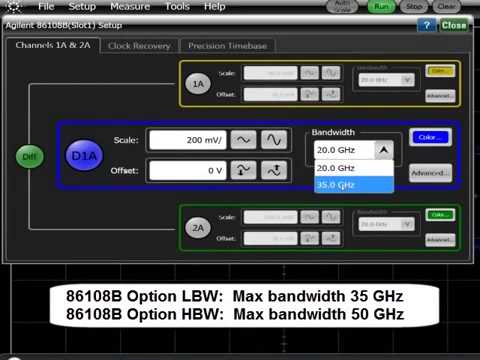Decrease D1A scale with small wave icon

pyautogui.click(x=243, y=140)
